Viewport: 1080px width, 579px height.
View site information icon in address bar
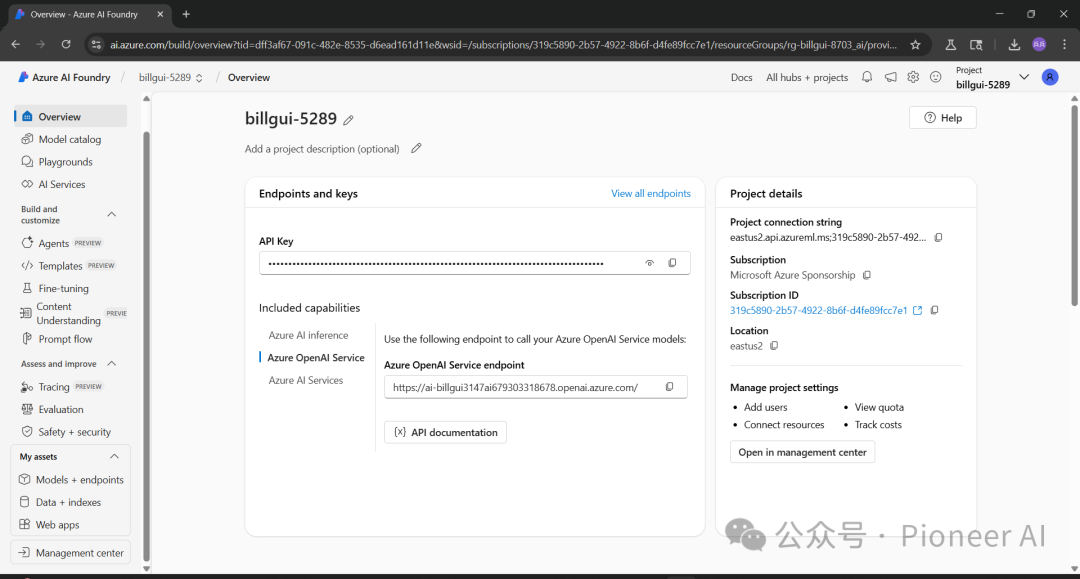(96, 45)
